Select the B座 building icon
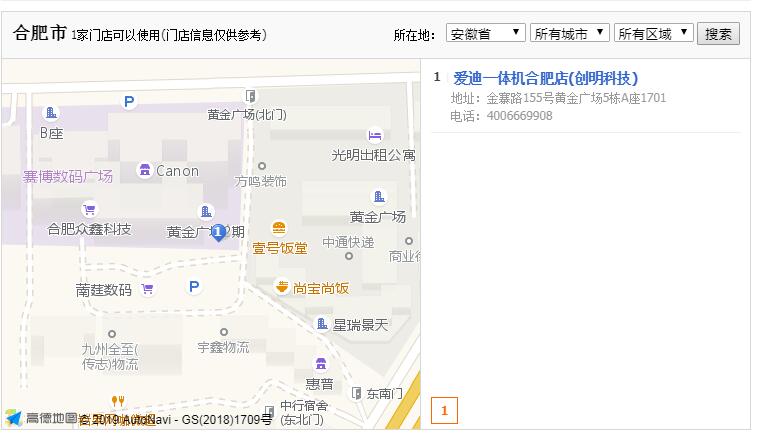The width and height of the screenshot is (757, 443). click(x=51, y=113)
